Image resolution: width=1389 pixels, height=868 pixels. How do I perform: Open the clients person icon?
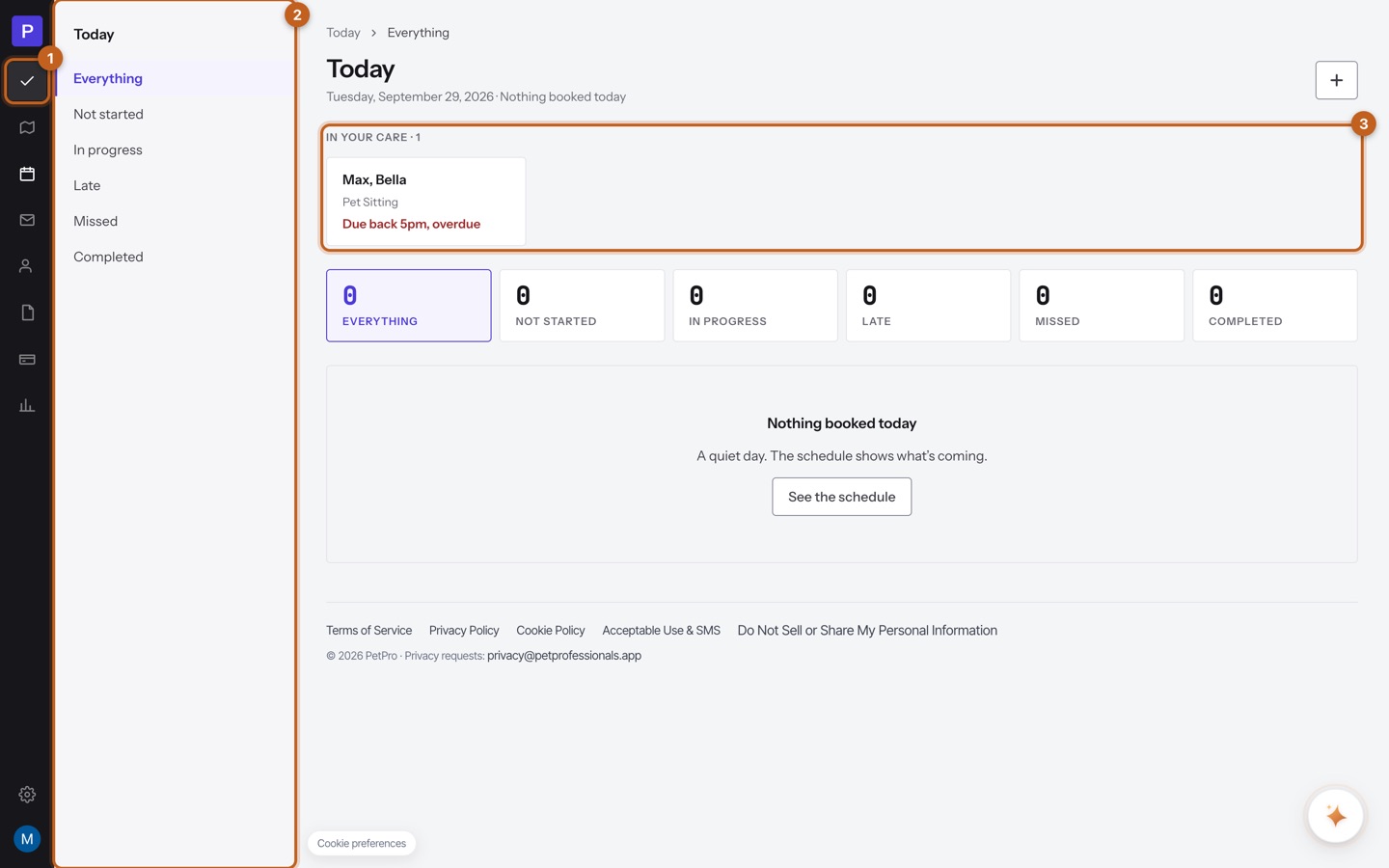click(27, 266)
